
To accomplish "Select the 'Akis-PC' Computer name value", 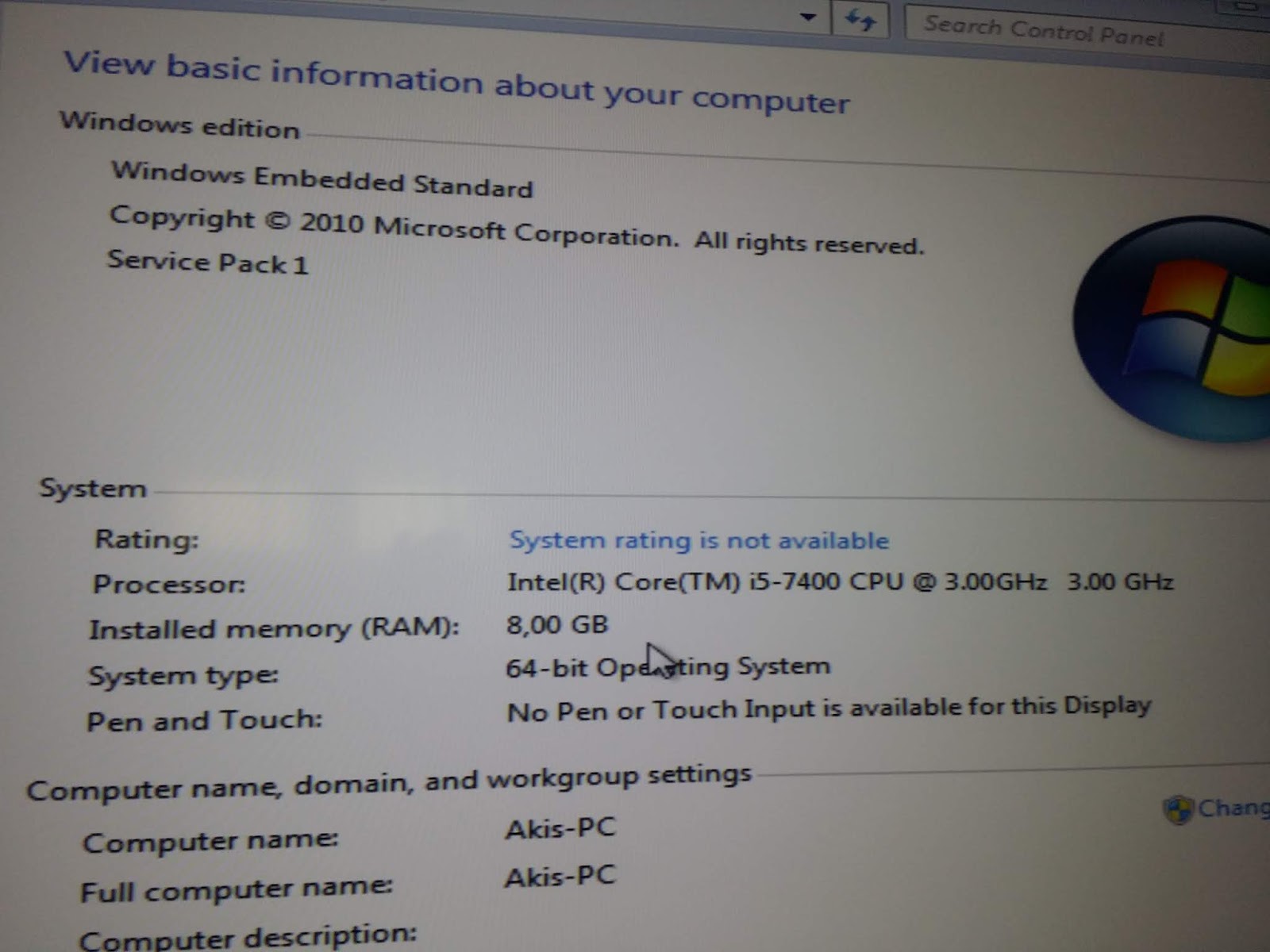I will pos(560,828).
